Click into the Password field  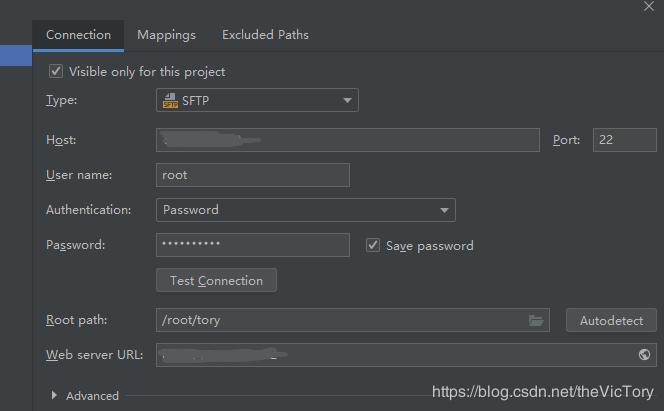(253, 245)
